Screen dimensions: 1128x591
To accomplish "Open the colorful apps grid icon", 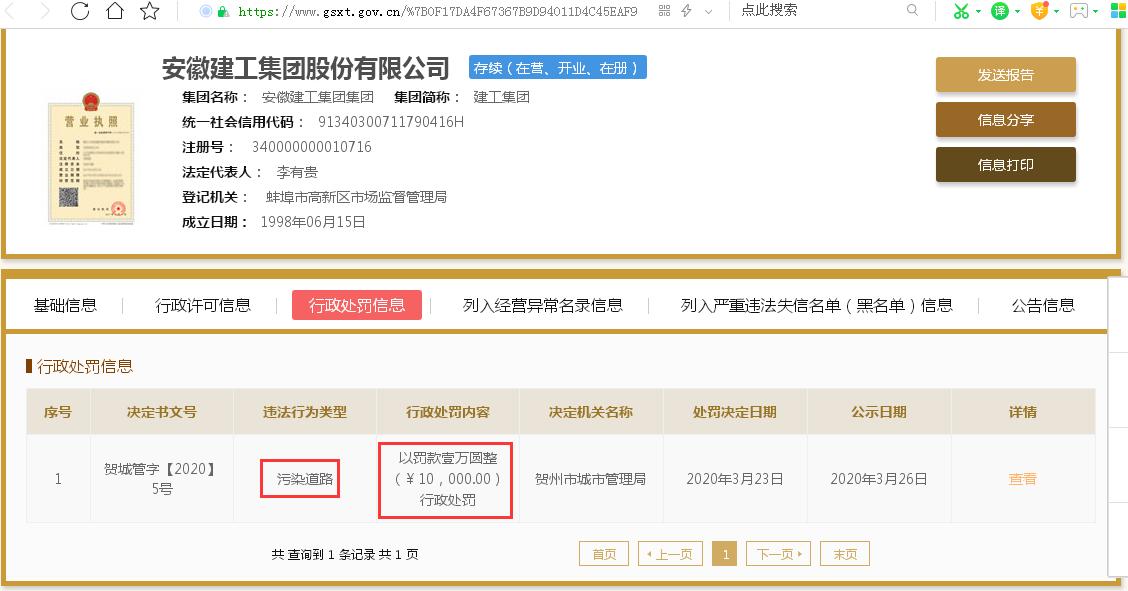I will pos(1117,10).
